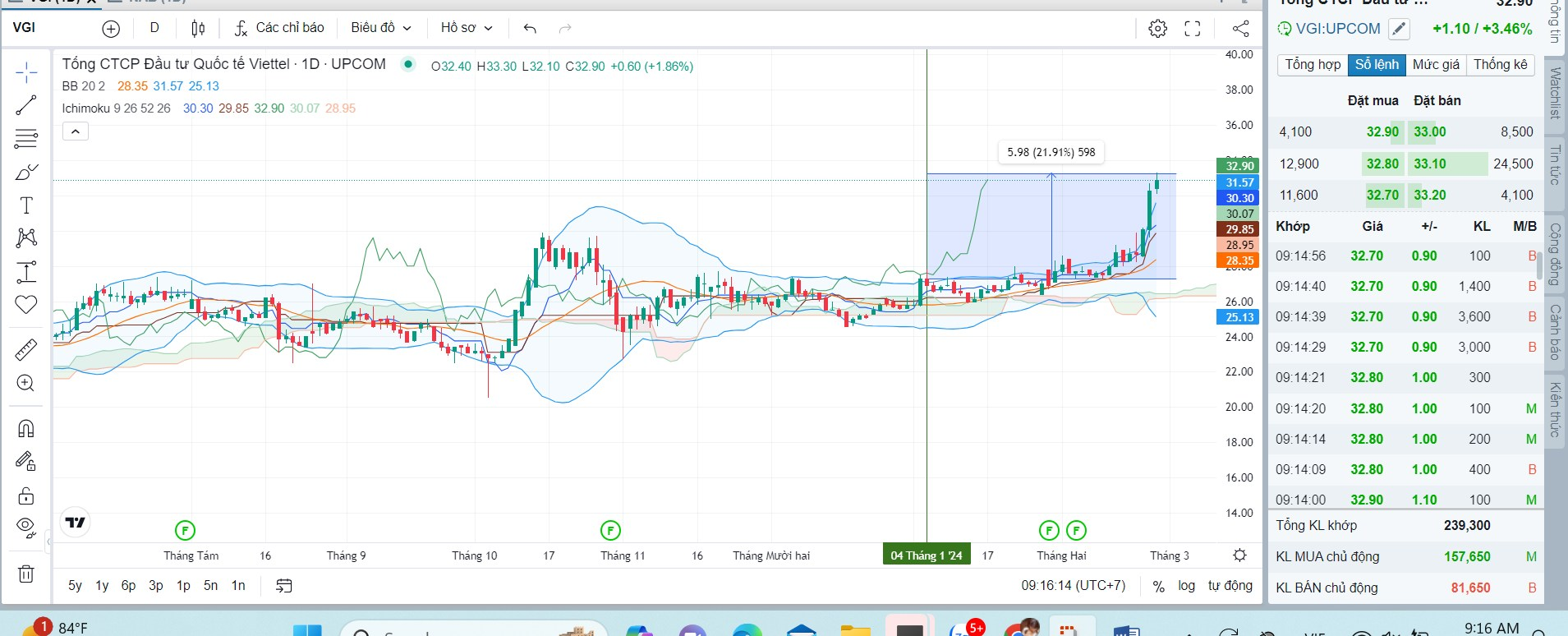Click the share chart icon
This screenshot has height=636, width=1568.
(1241, 29)
